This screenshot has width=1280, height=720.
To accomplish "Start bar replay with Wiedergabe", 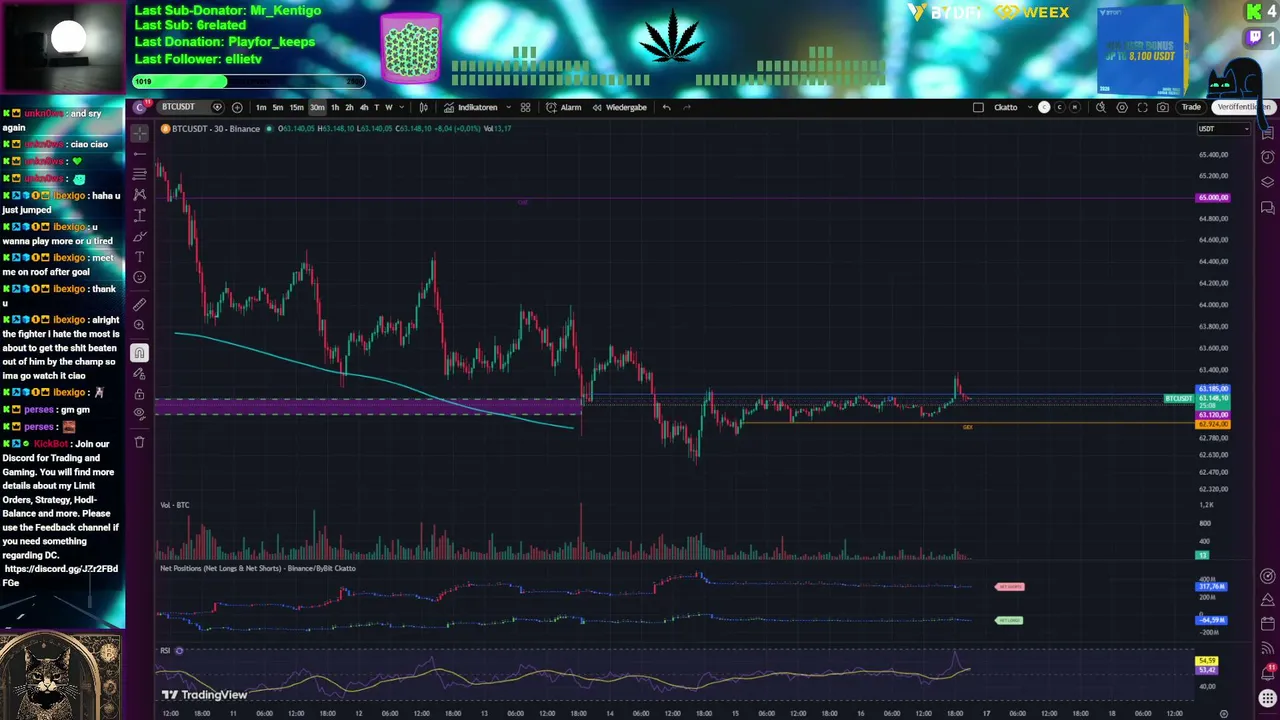I will pos(620,107).
